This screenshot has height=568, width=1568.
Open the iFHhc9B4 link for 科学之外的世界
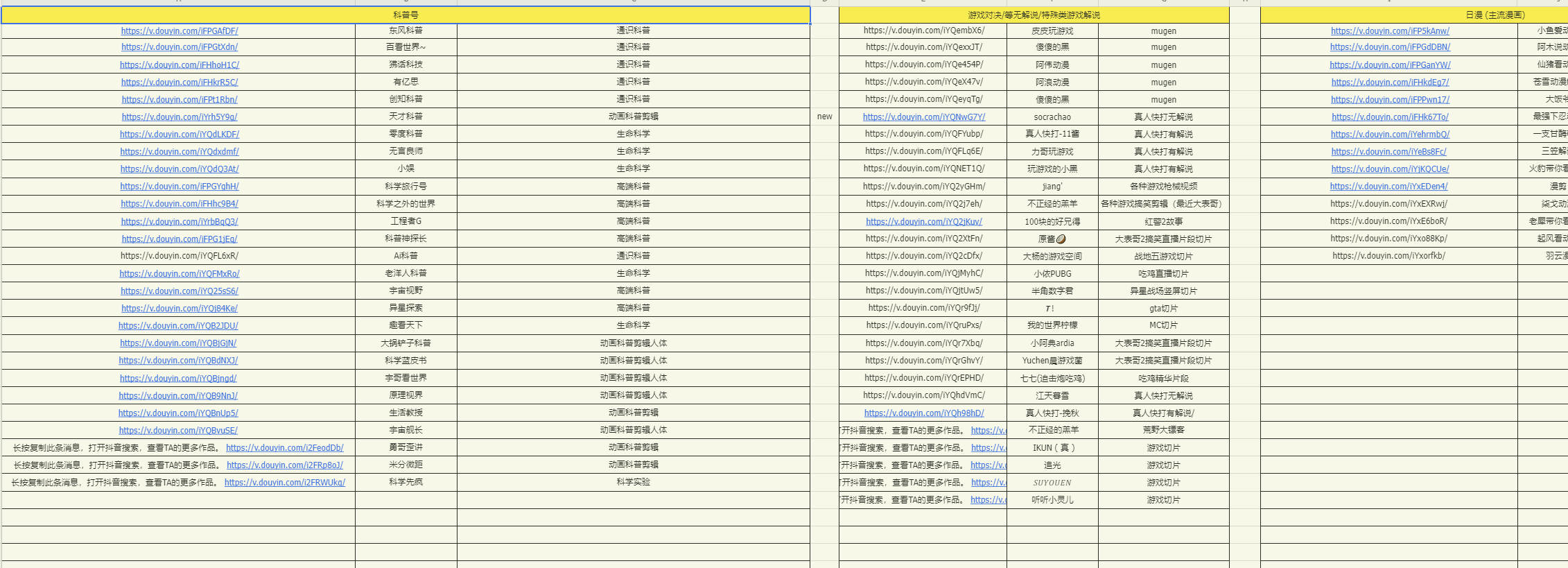coord(180,204)
